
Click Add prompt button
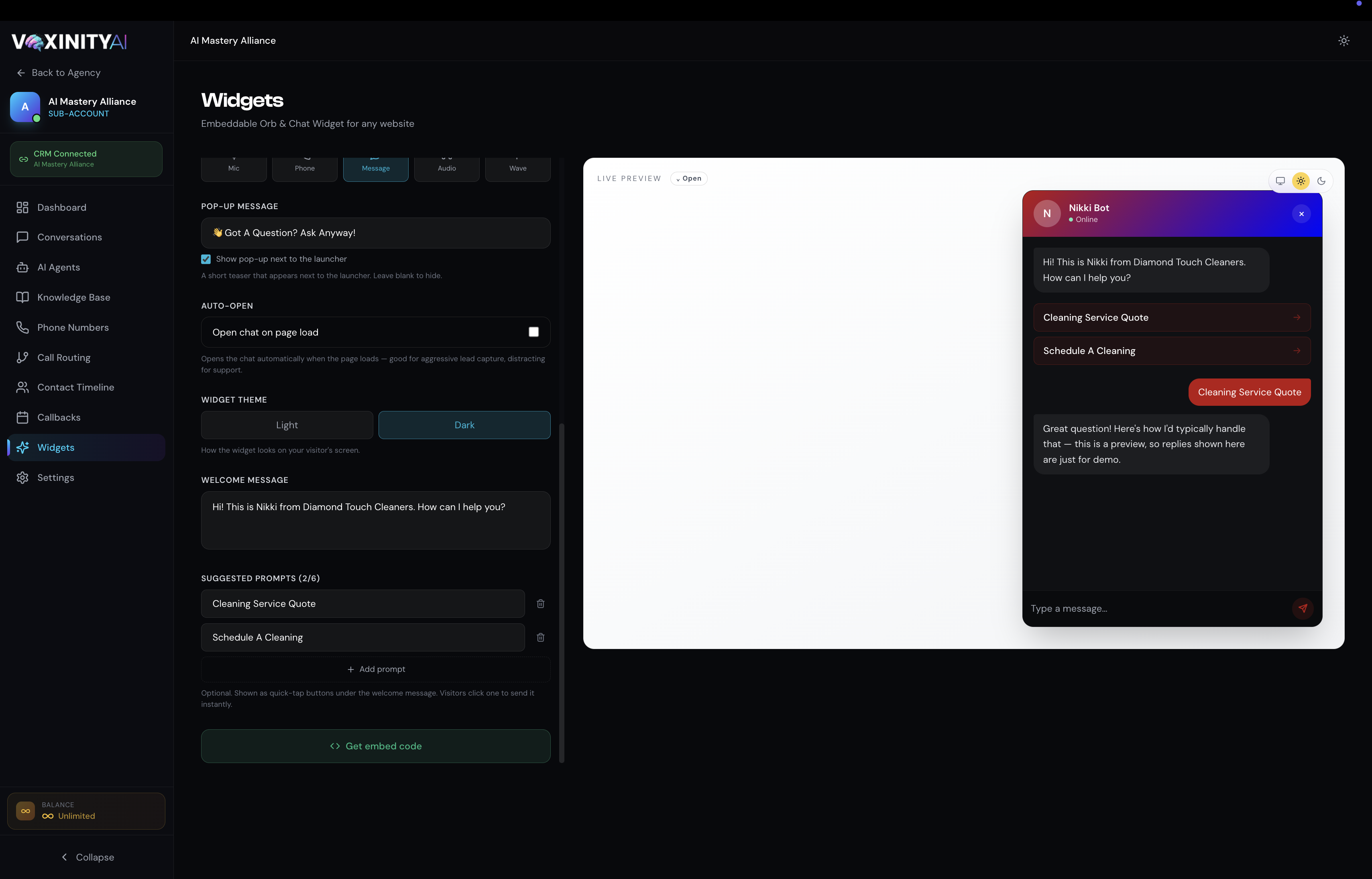point(376,669)
